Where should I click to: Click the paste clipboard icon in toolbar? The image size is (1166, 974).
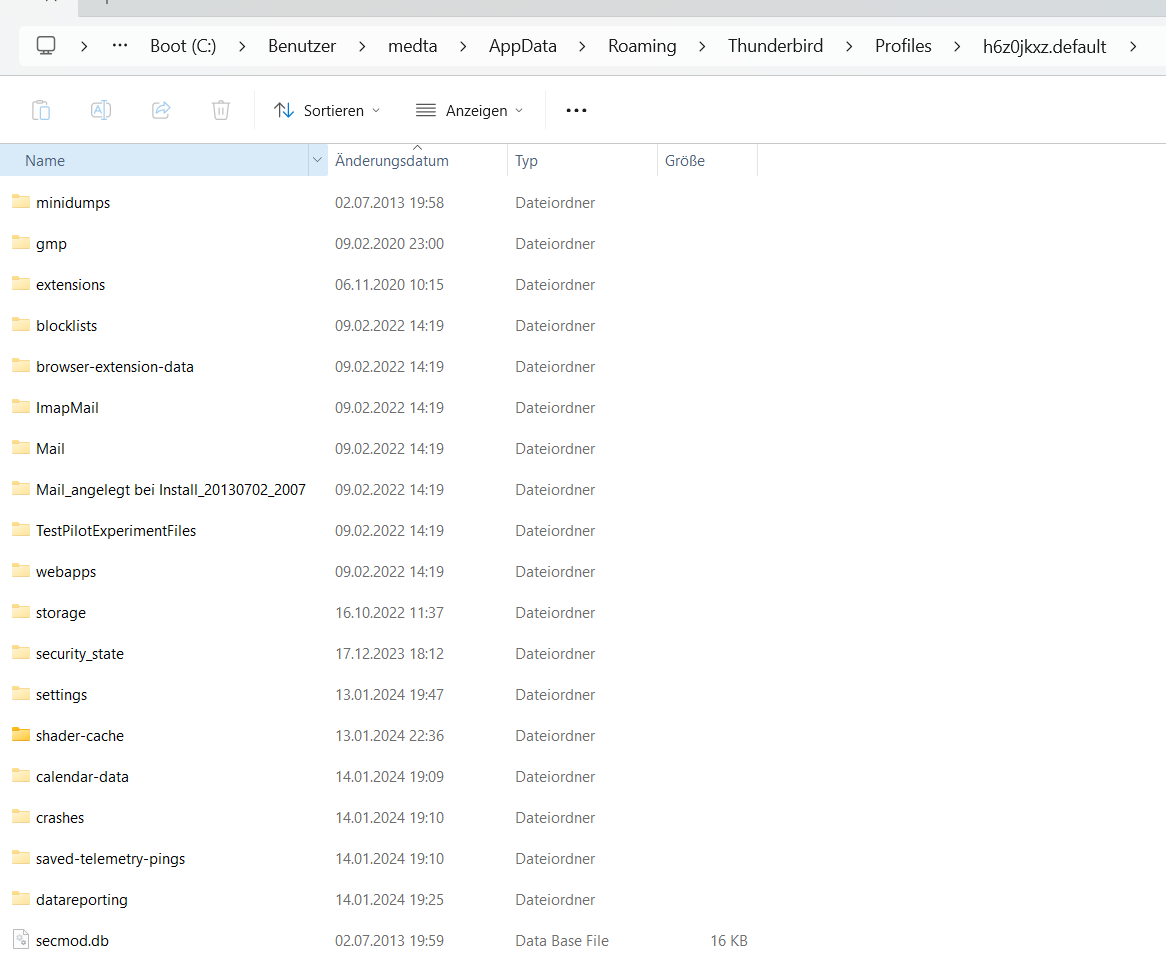coord(41,110)
